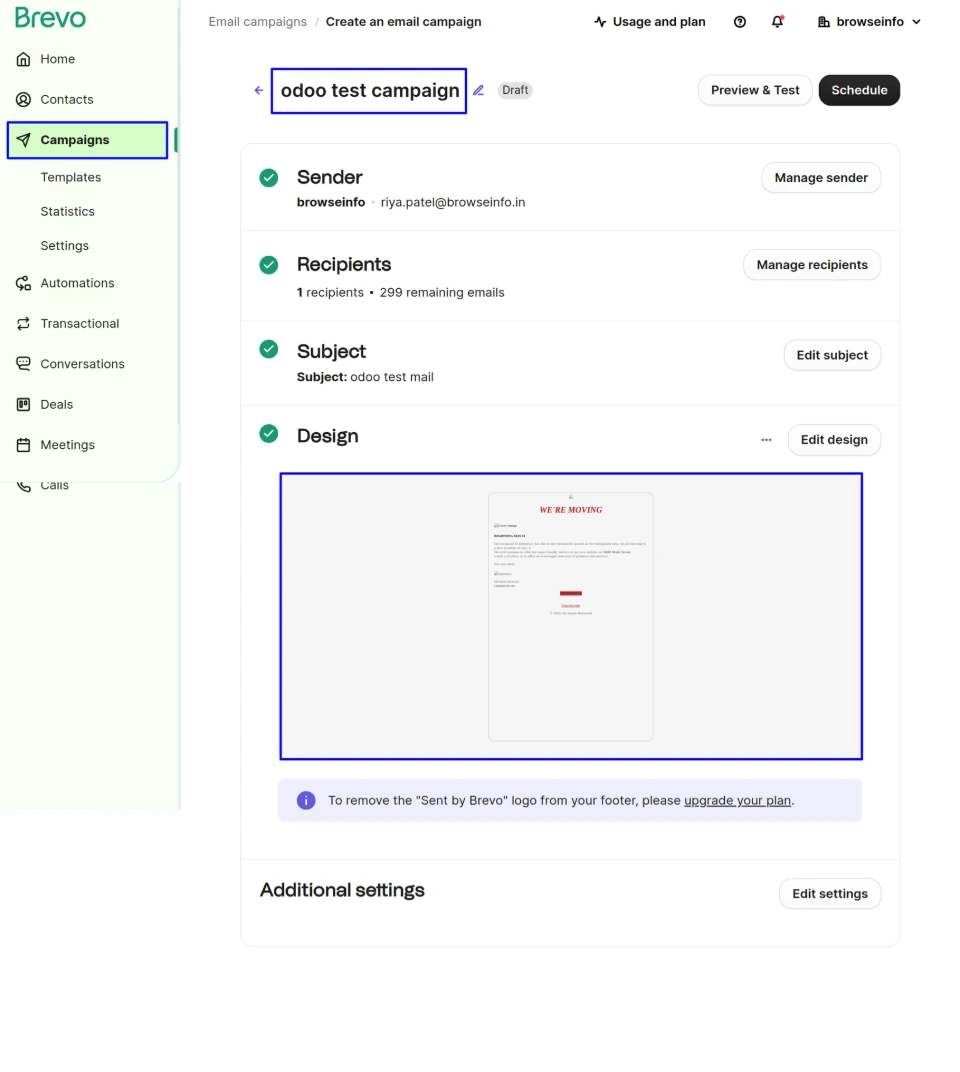Follow the upgrade your plan link
Viewport: 960px width, 1072px height.
(x=737, y=800)
